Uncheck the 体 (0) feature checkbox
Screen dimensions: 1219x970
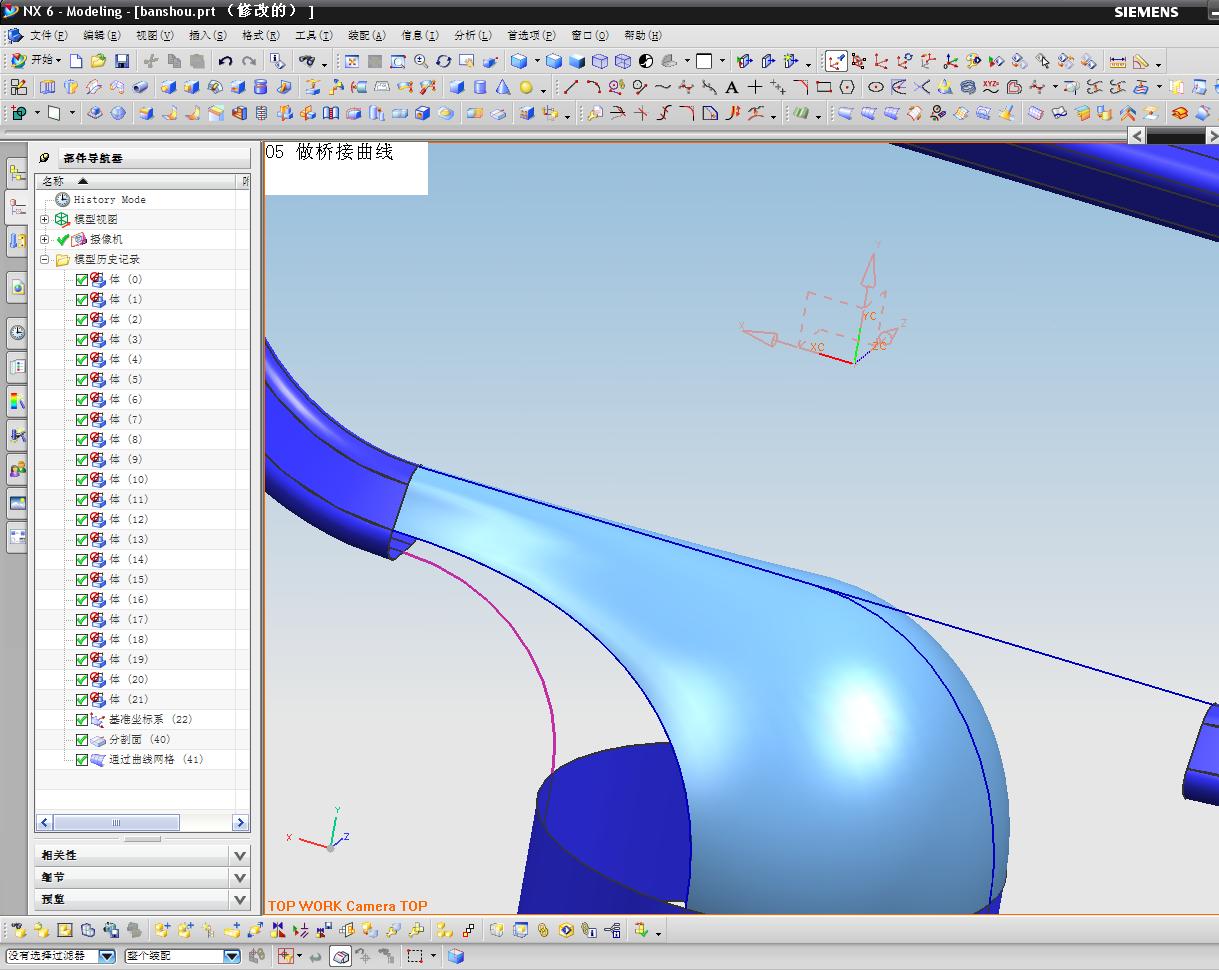[82, 280]
